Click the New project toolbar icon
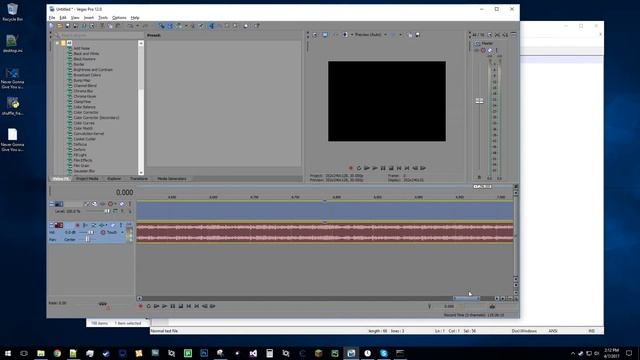 coord(52,26)
